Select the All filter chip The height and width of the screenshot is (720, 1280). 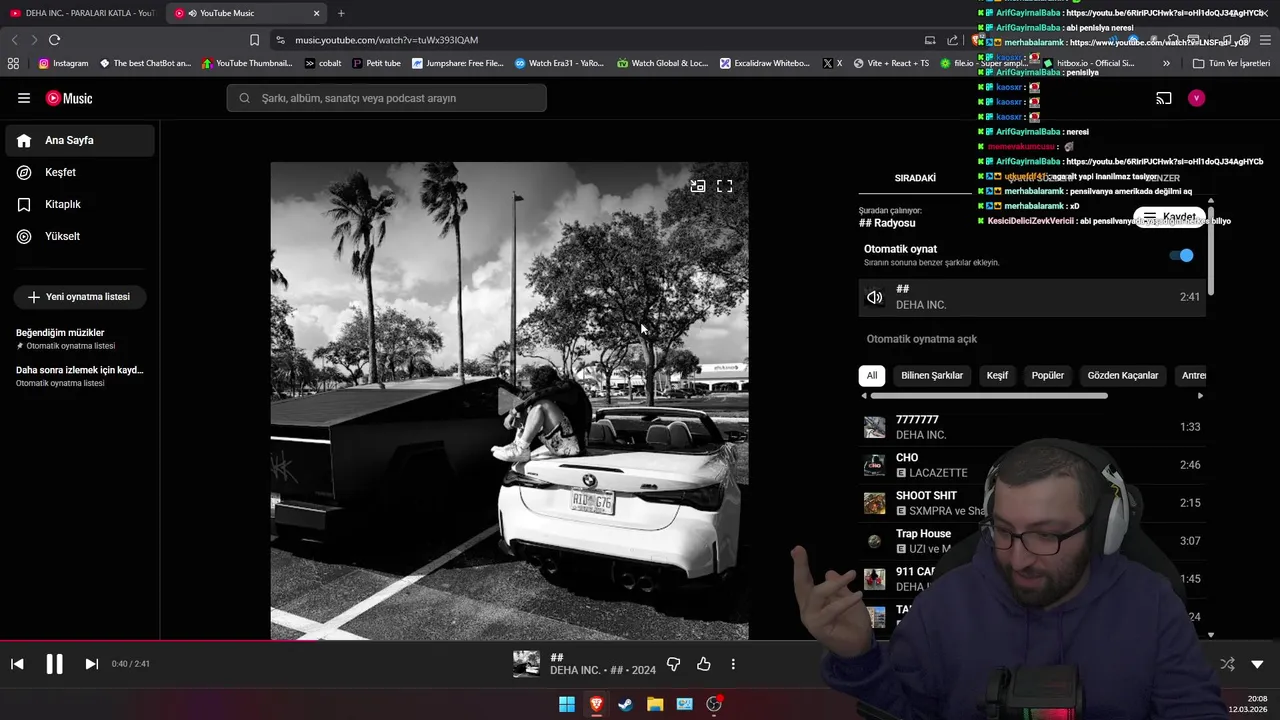(x=872, y=375)
